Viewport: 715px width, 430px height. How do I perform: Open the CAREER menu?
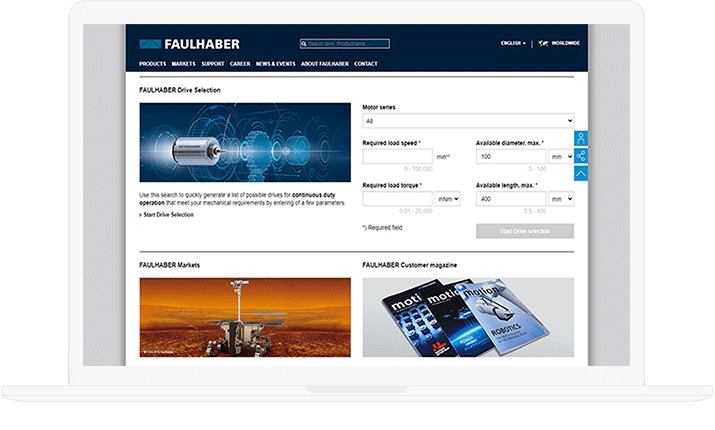pos(240,64)
